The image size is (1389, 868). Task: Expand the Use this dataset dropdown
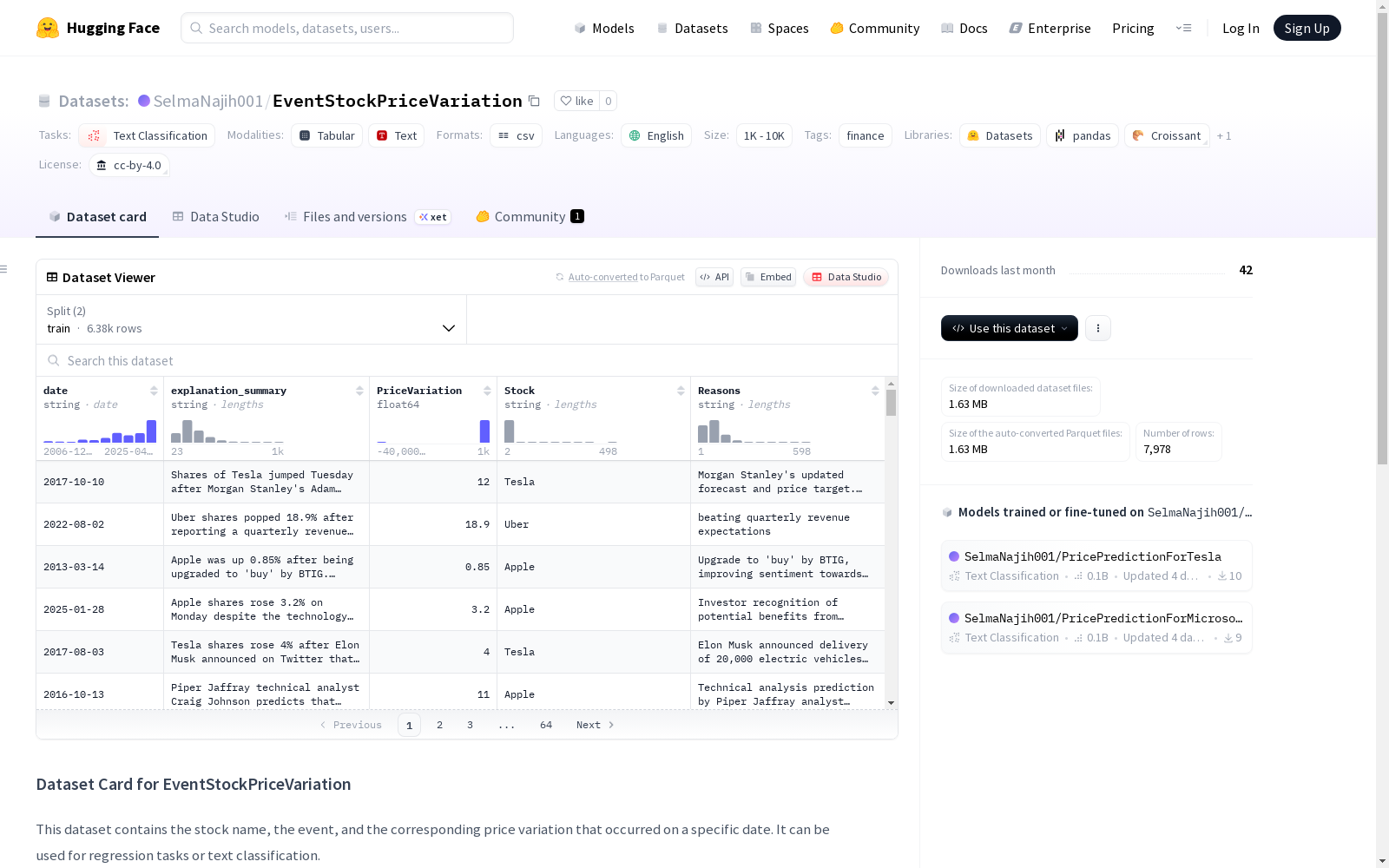coord(1010,328)
